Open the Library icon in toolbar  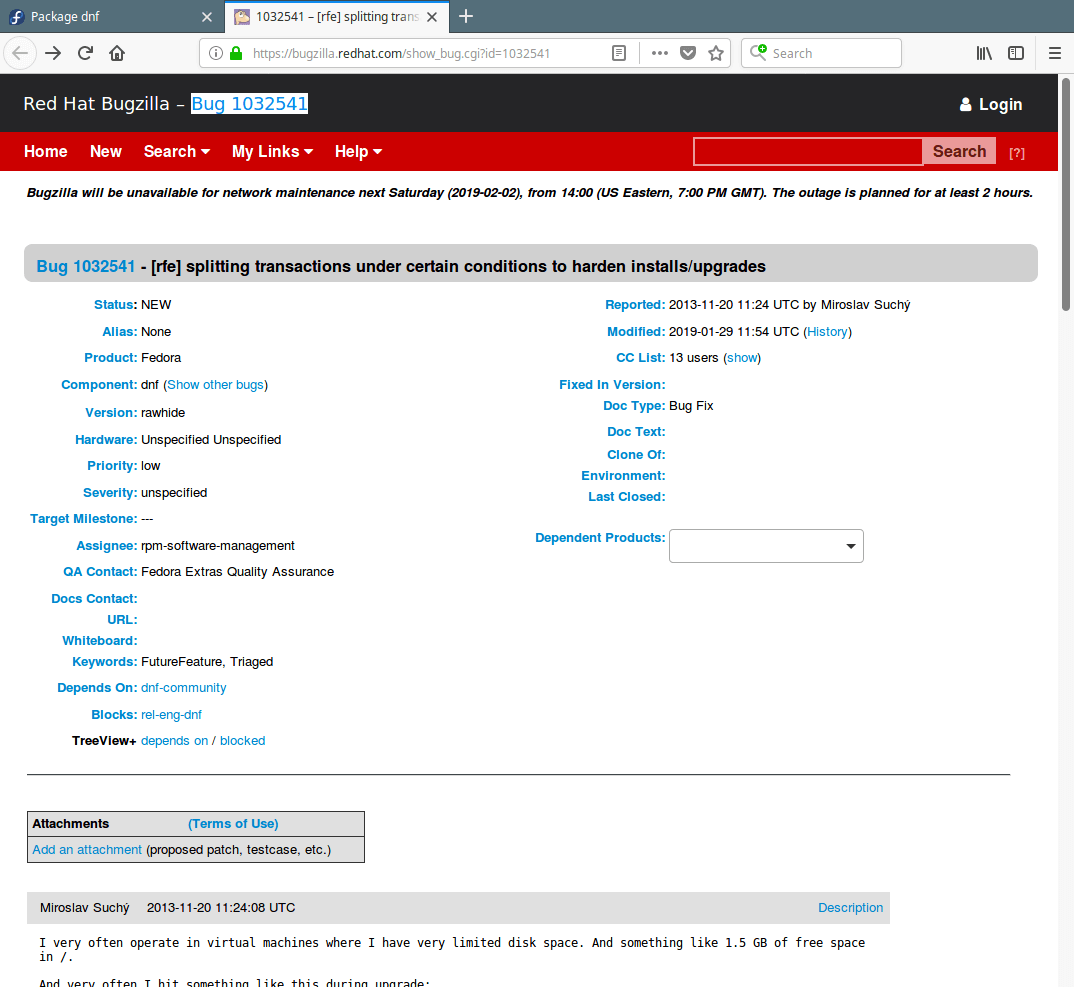click(984, 53)
